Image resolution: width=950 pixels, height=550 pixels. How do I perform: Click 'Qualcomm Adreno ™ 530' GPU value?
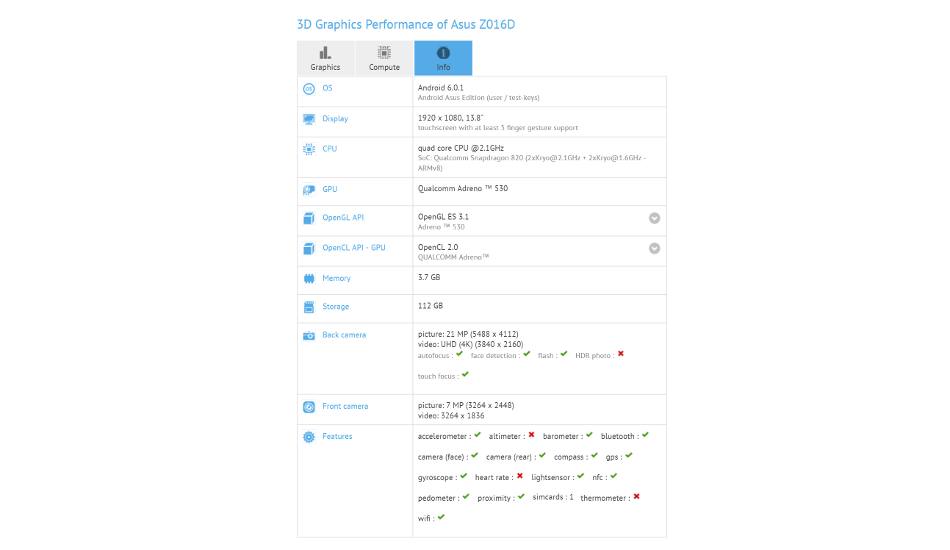tap(463, 188)
